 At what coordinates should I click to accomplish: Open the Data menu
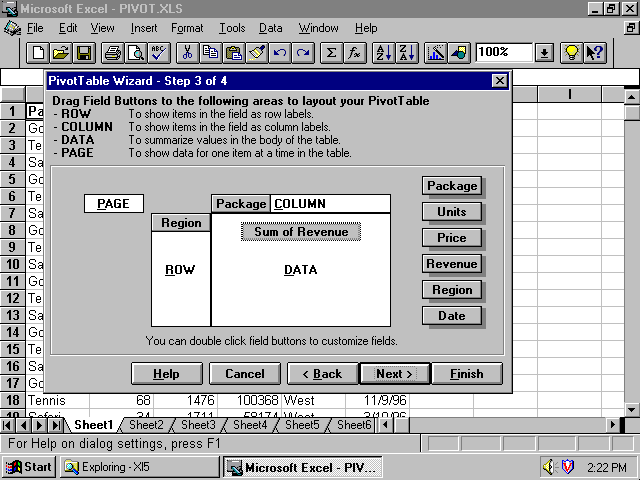coord(271,28)
